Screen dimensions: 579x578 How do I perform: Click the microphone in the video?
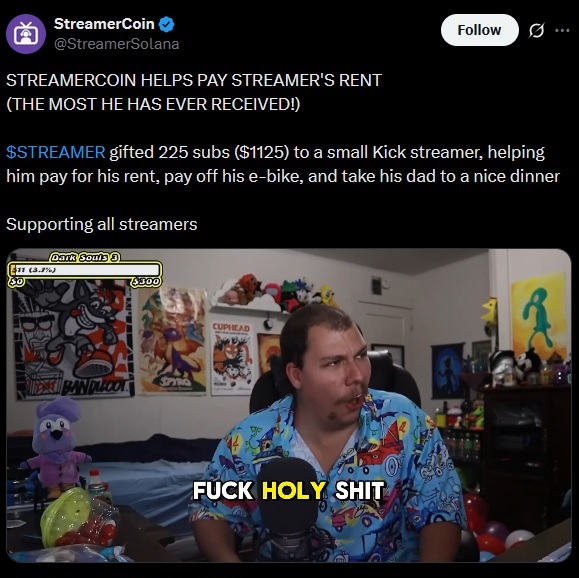(x=288, y=512)
